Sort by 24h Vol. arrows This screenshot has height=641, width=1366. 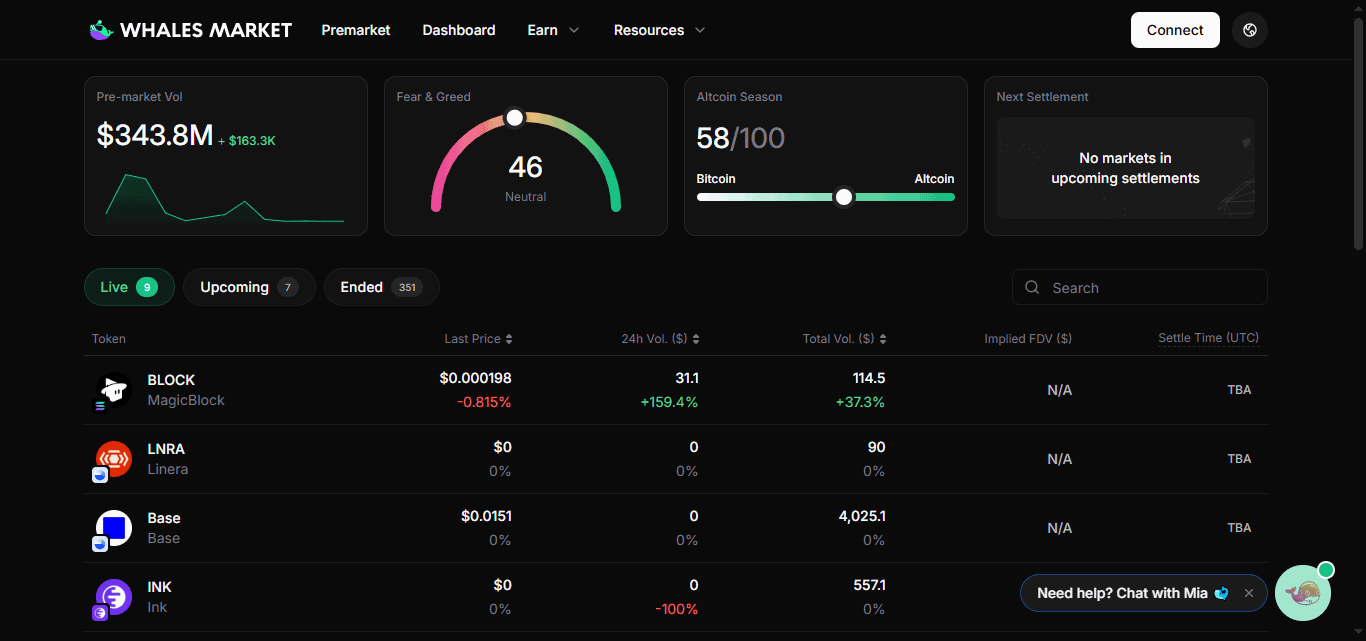click(696, 339)
